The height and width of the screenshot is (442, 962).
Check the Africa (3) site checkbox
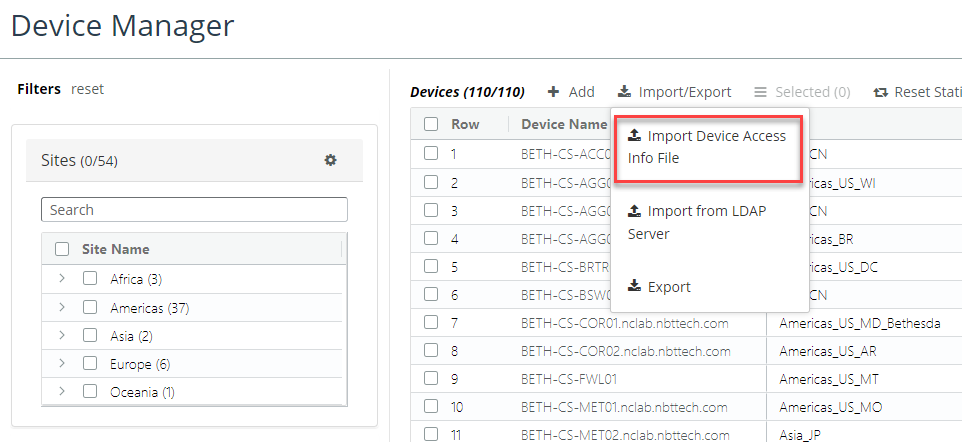pos(90,279)
